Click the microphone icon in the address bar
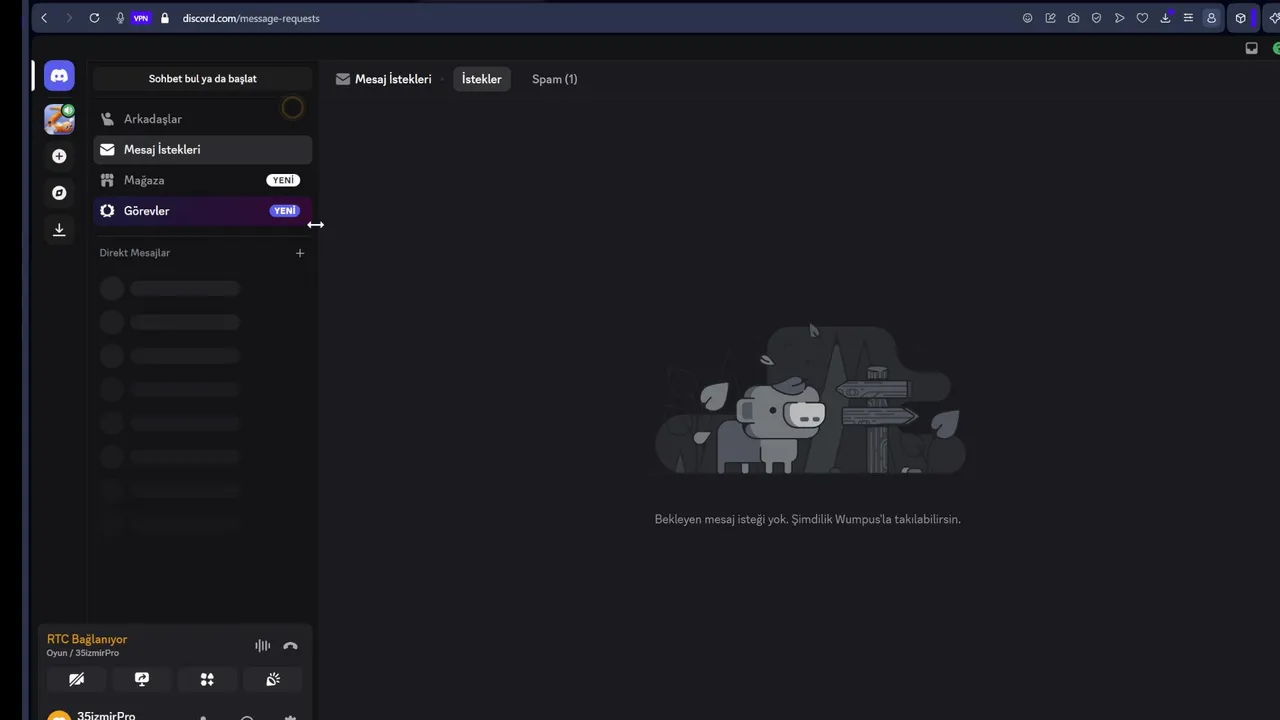Screen dimensions: 1280x720 [120, 18]
